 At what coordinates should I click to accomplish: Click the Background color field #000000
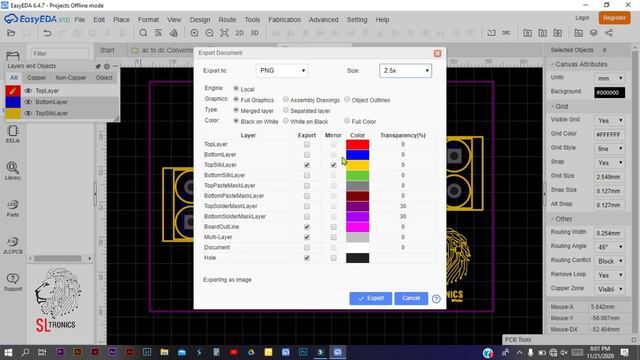(609, 92)
